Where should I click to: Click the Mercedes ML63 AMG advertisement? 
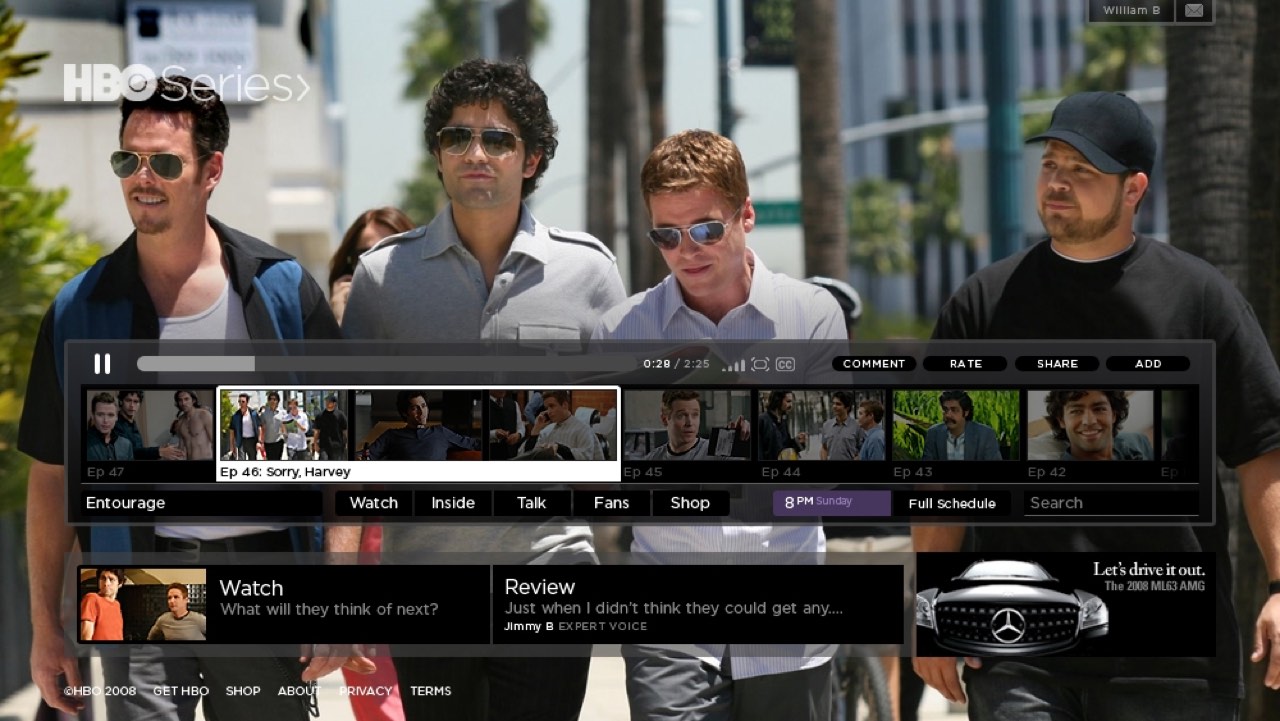pos(1066,604)
